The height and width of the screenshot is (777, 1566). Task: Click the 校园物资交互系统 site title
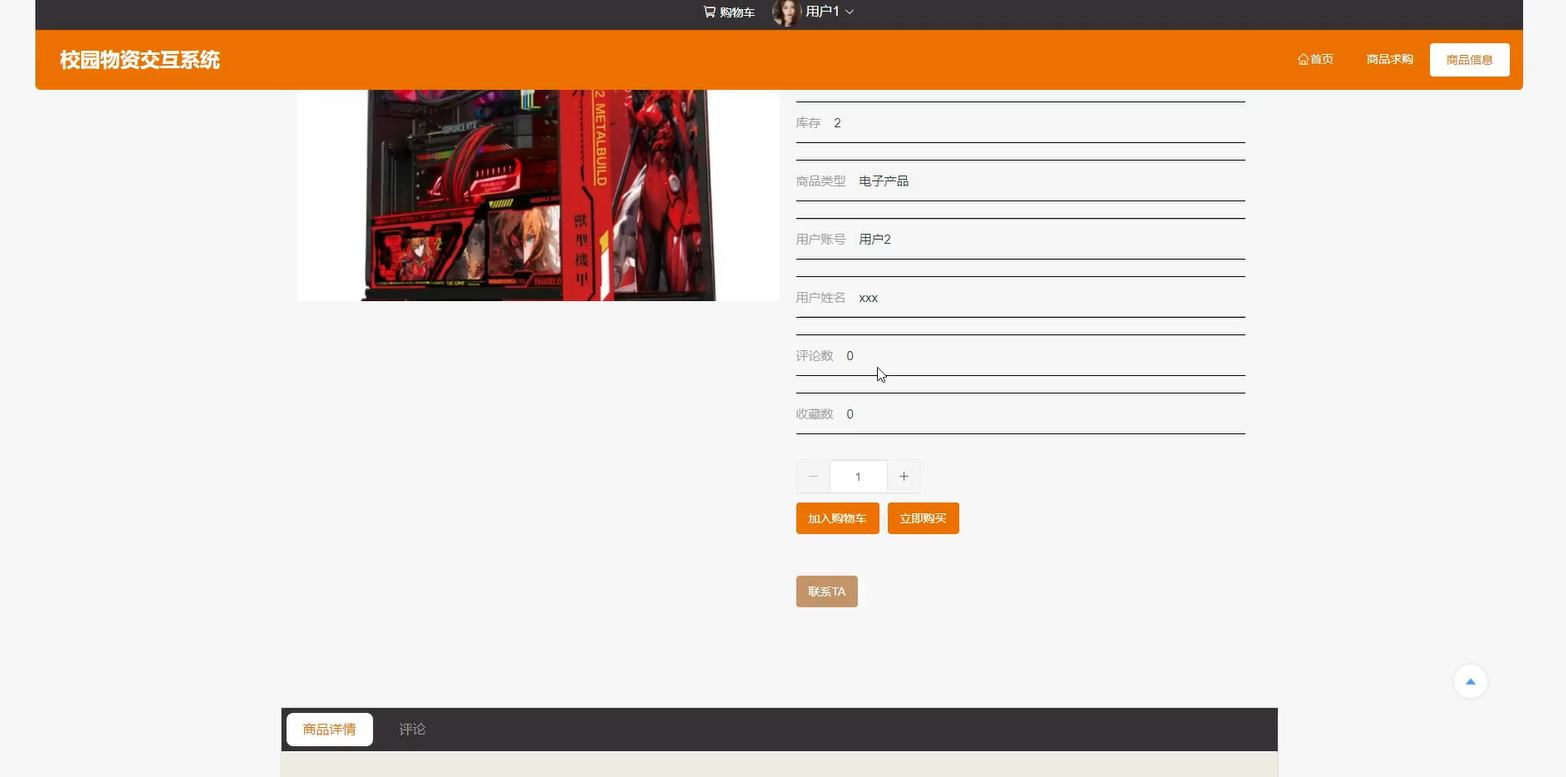tap(140, 60)
